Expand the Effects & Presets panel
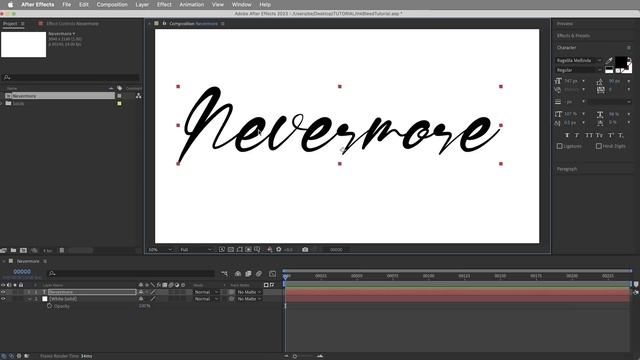The width and height of the screenshot is (640, 360). point(573,36)
